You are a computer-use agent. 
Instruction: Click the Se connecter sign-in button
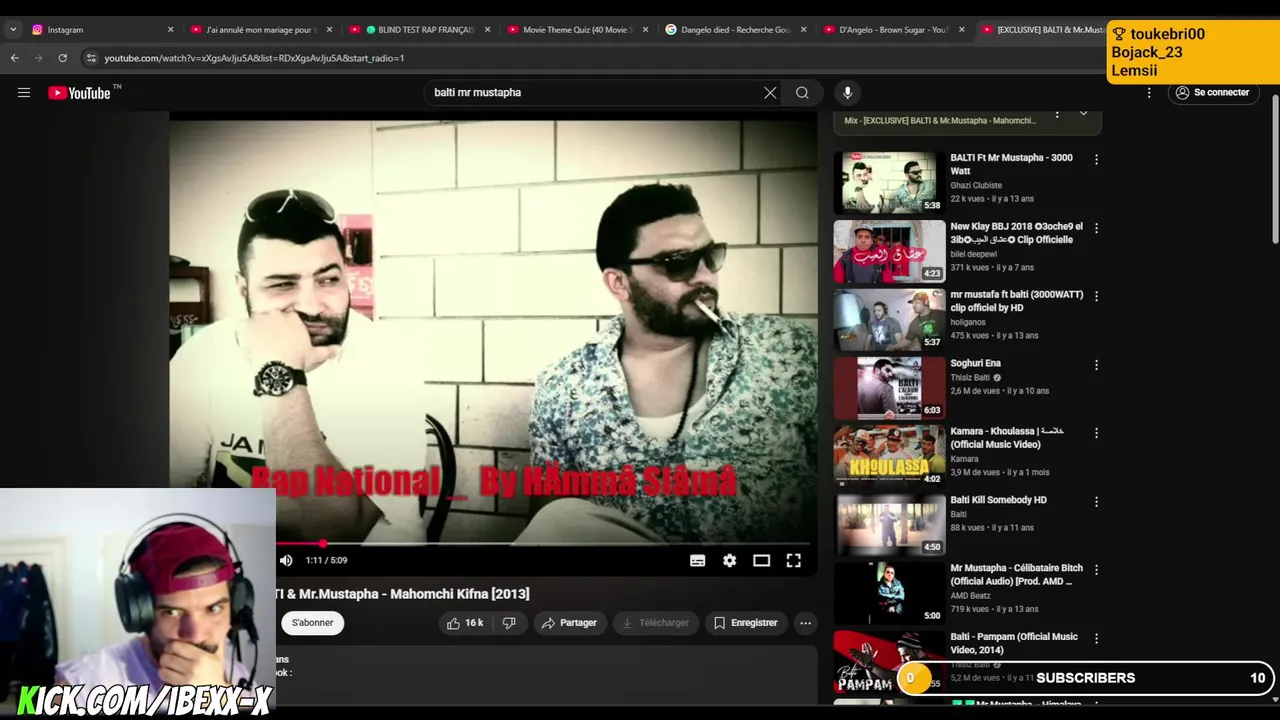coord(1212,93)
